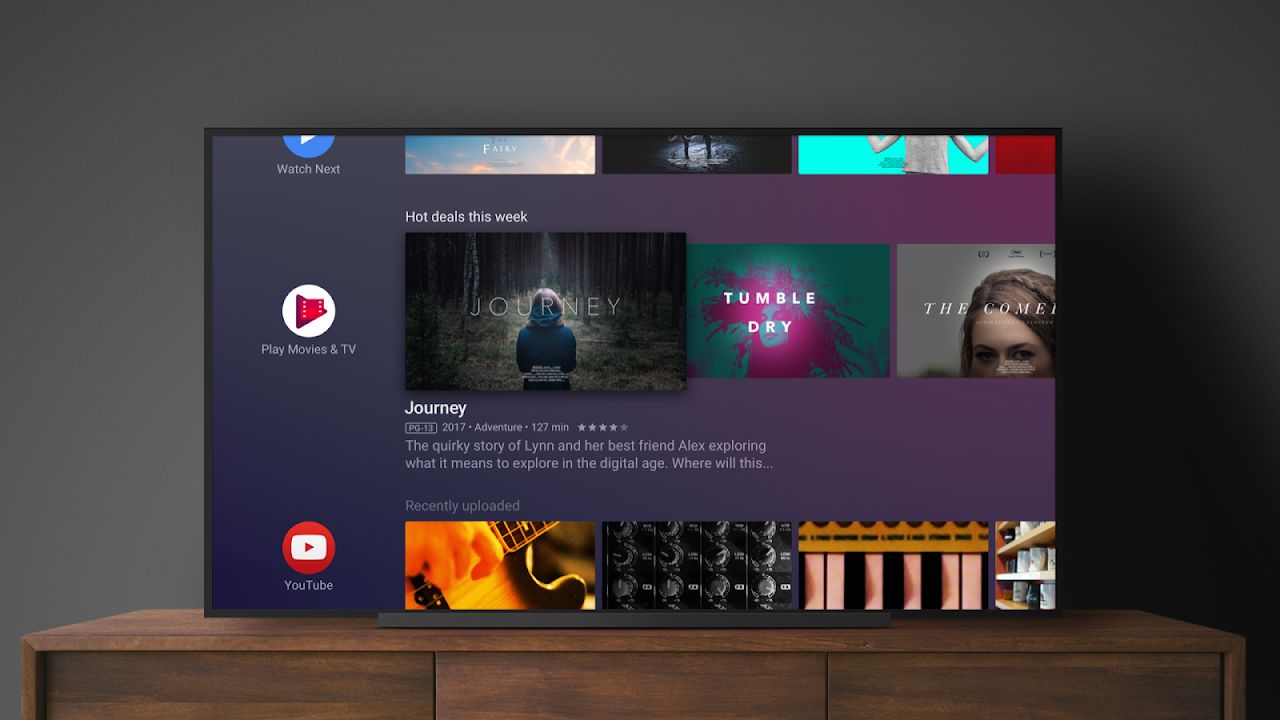This screenshot has height=720, width=1280.
Task: Play the synthesizer knobs video thumbnail
Action: (697, 565)
